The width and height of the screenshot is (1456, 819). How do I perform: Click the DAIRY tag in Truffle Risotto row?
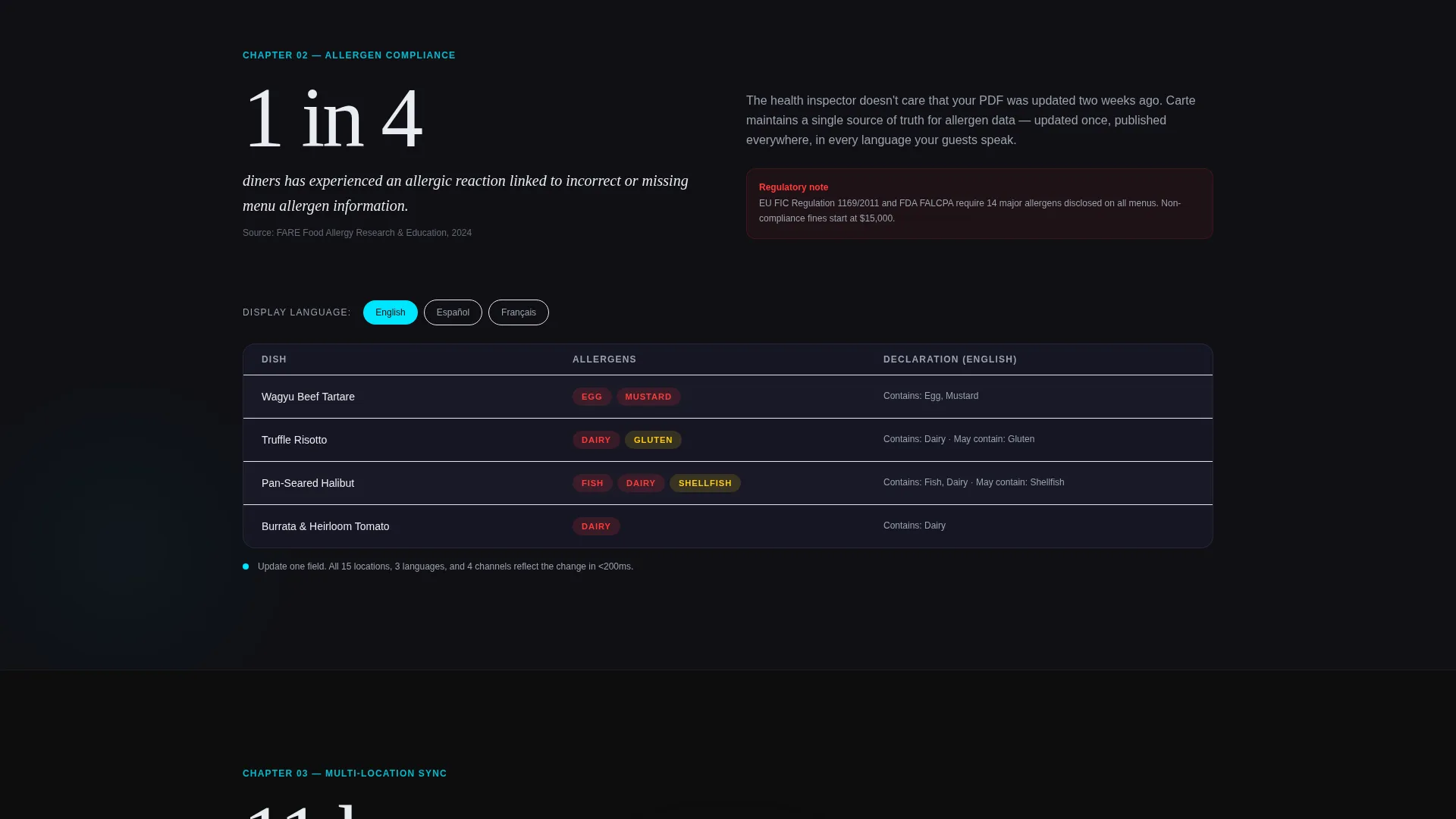(x=596, y=440)
